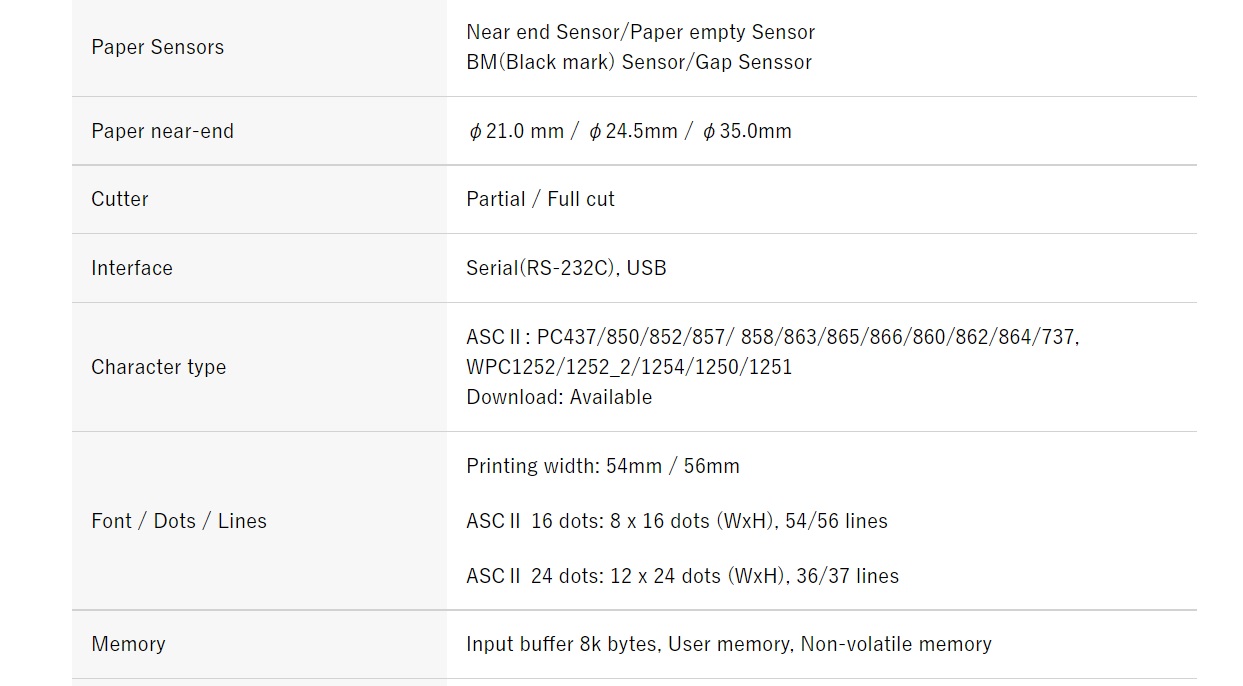The height and width of the screenshot is (686, 1243).
Task: Click the "Interface" row label
Action: coord(132,268)
